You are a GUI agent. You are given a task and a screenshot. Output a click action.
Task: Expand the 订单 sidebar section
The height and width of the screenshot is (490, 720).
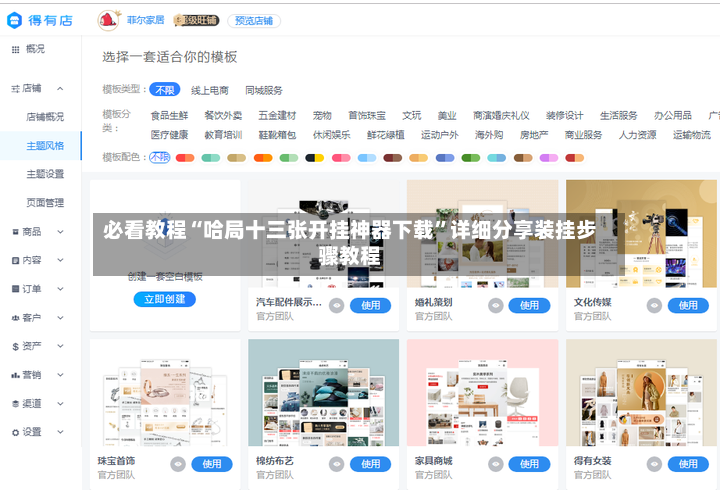click(x=60, y=289)
